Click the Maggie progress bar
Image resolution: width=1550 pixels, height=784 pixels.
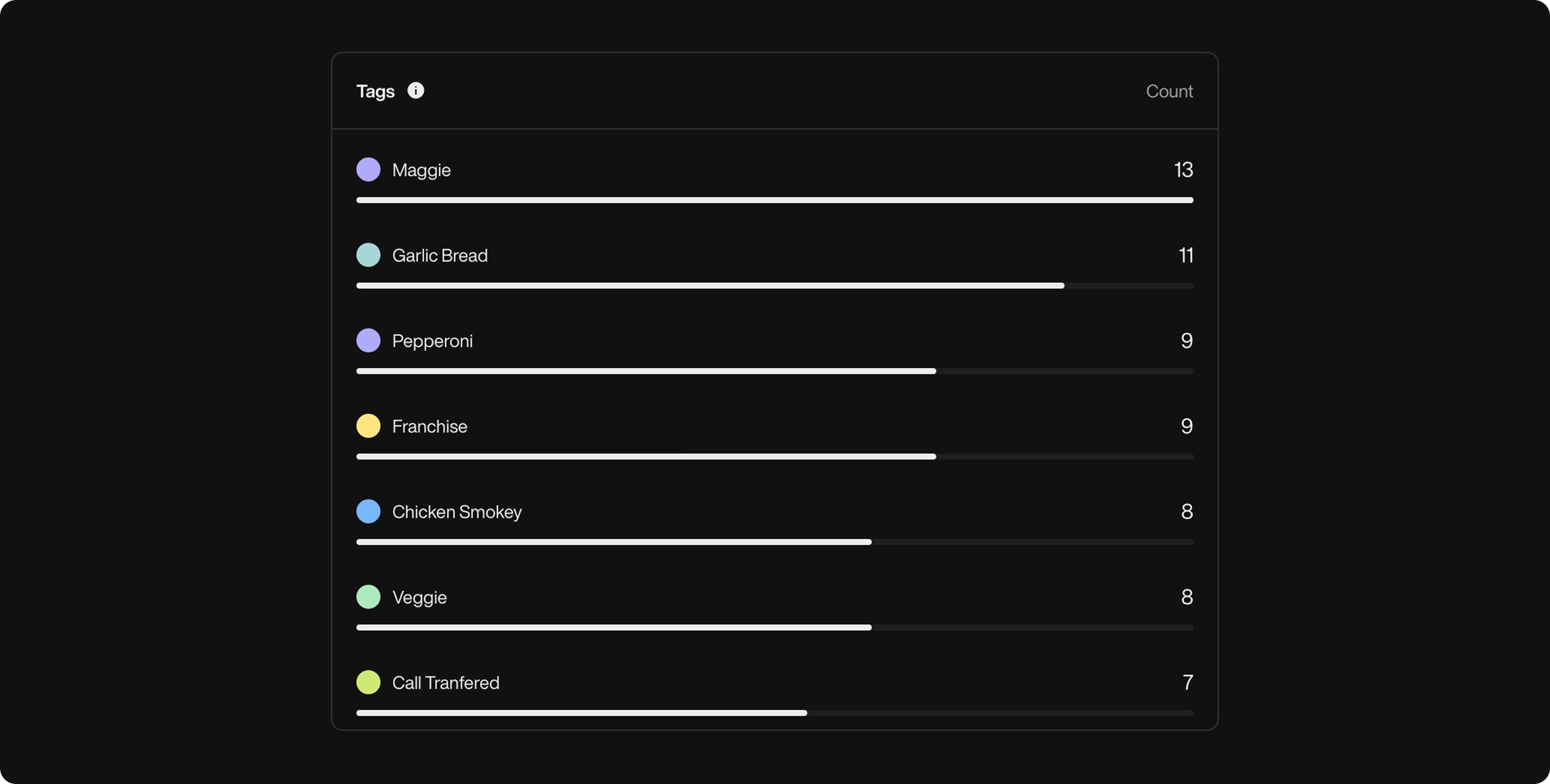click(774, 200)
